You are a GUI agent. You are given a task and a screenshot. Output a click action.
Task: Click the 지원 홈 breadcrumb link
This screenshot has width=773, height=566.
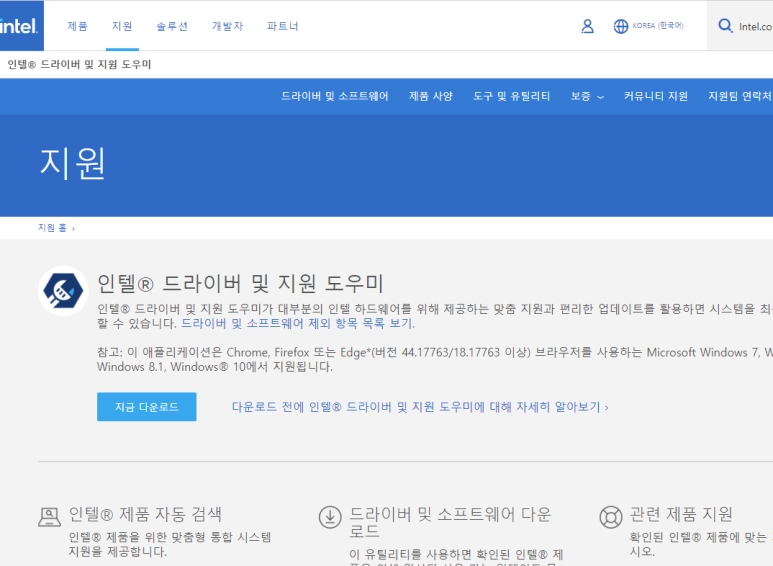click(x=52, y=228)
